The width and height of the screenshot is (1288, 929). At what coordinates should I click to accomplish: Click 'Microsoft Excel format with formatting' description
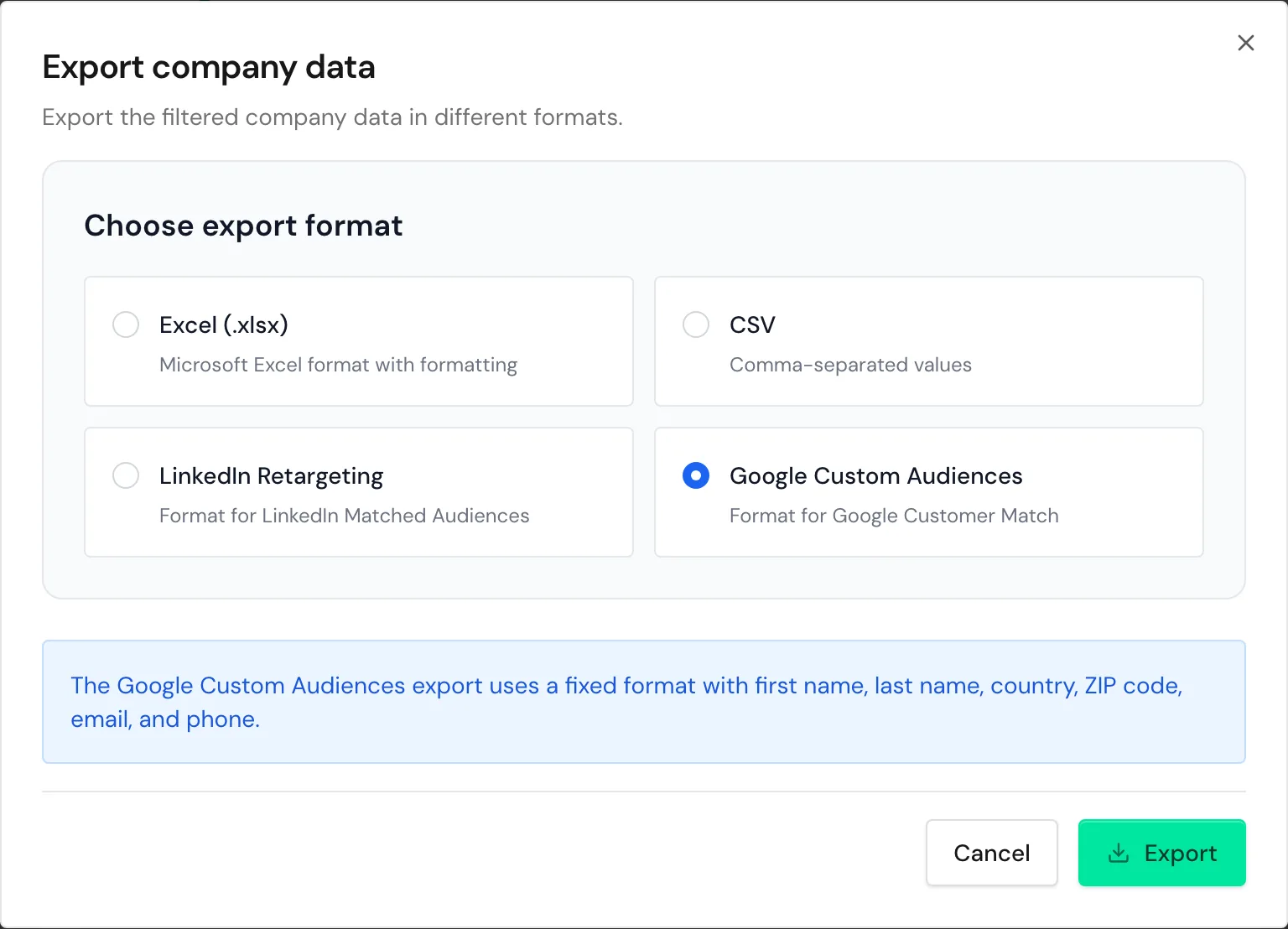coord(338,365)
